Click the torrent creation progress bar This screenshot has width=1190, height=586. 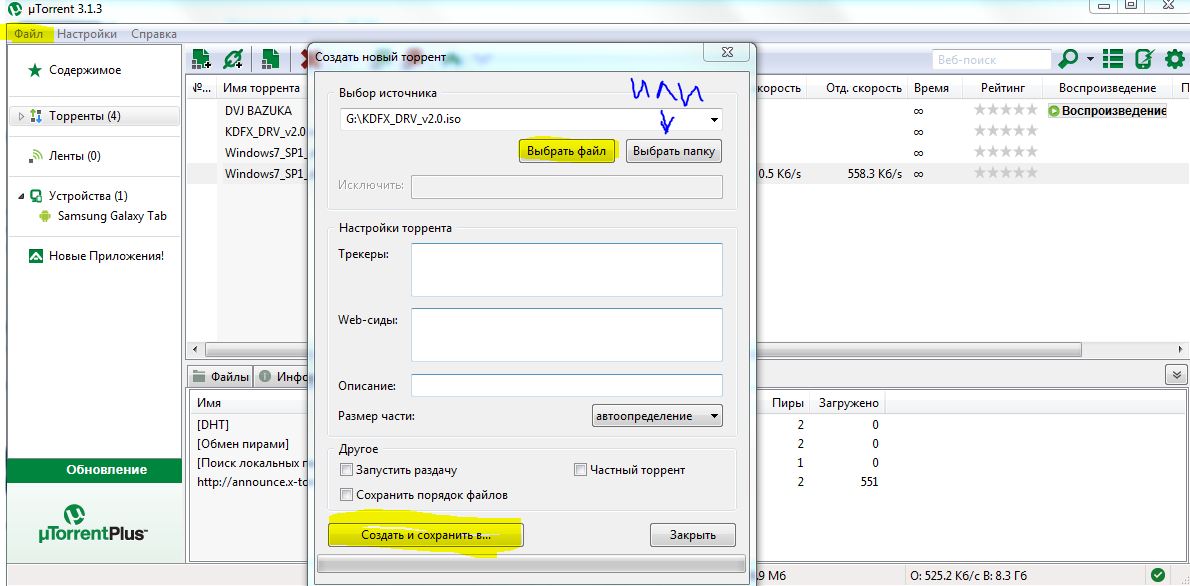pyautogui.click(x=531, y=564)
